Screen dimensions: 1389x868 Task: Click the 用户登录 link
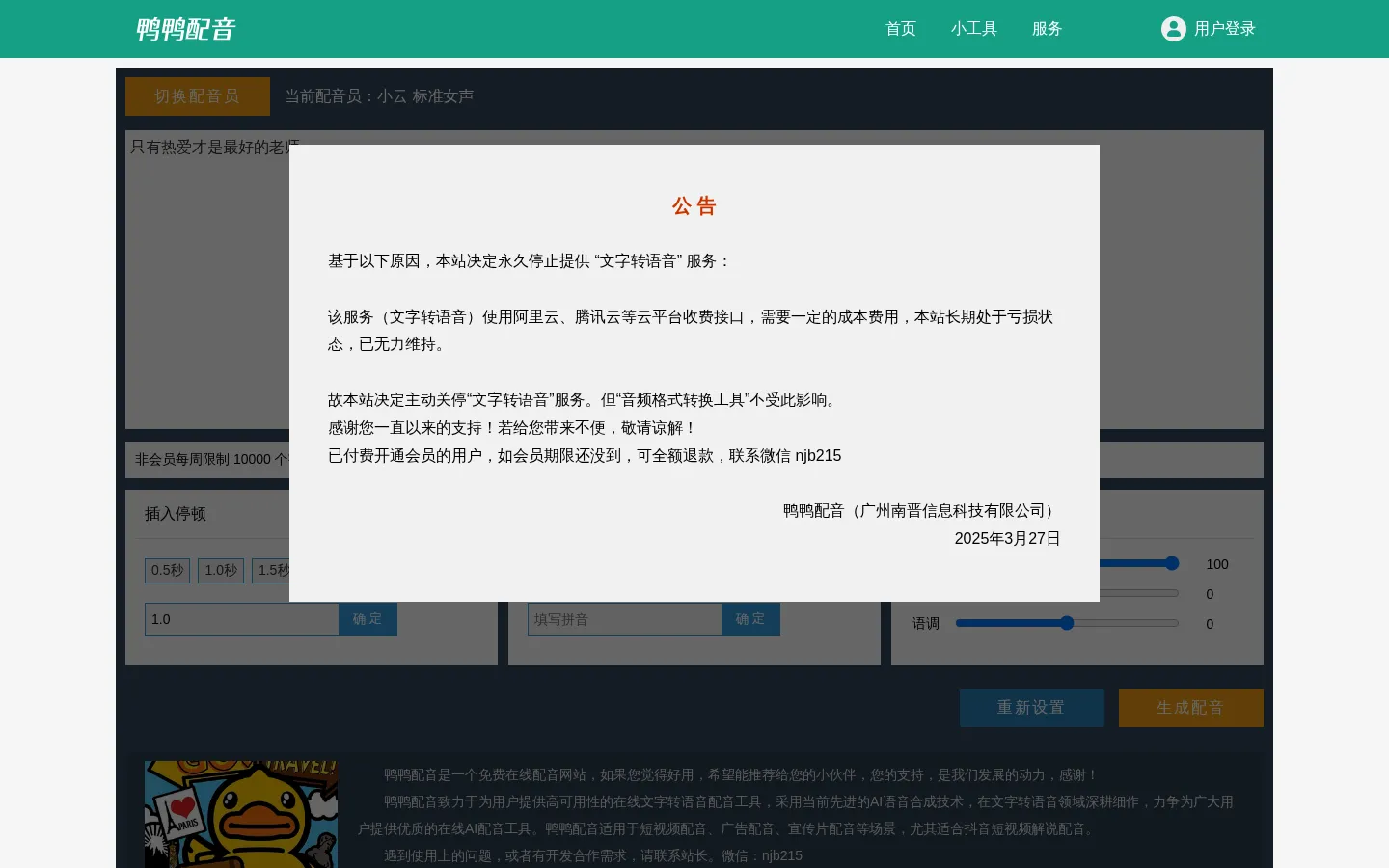(1225, 29)
